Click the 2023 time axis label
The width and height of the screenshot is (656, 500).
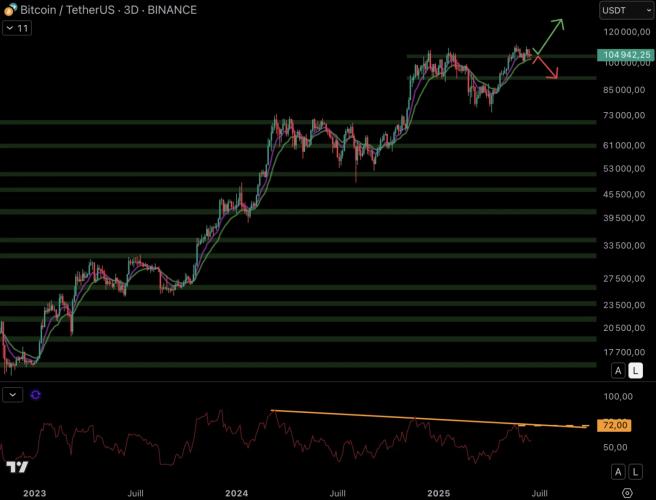(35, 493)
